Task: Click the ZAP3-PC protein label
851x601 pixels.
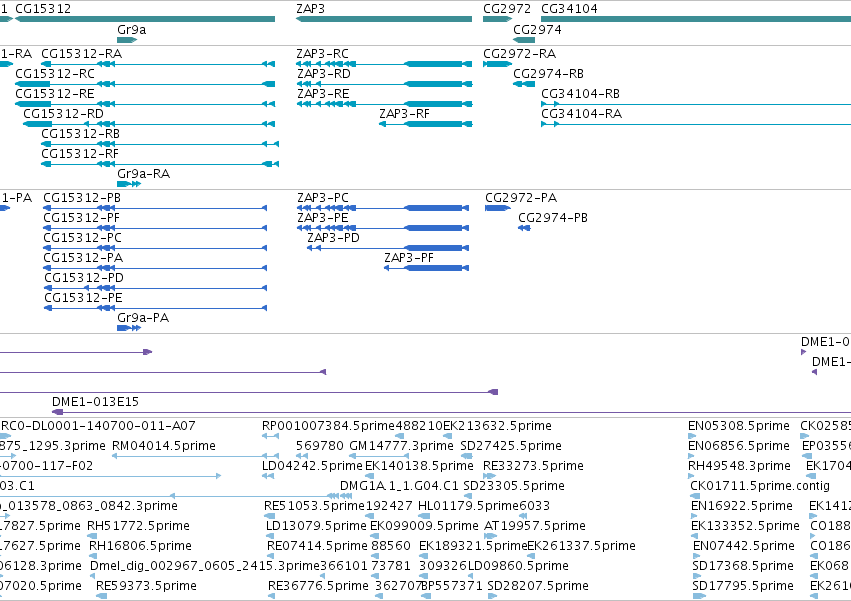Action: click(x=323, y=198)
